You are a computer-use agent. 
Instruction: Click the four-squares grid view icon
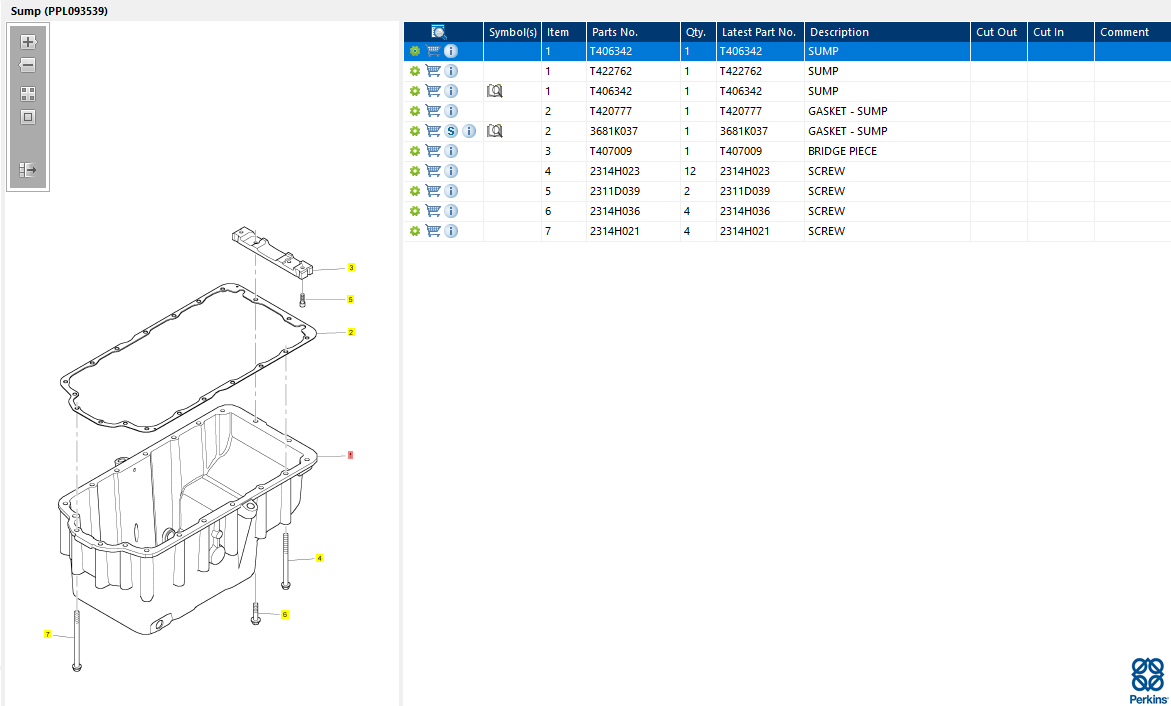[x=28, y=94]
